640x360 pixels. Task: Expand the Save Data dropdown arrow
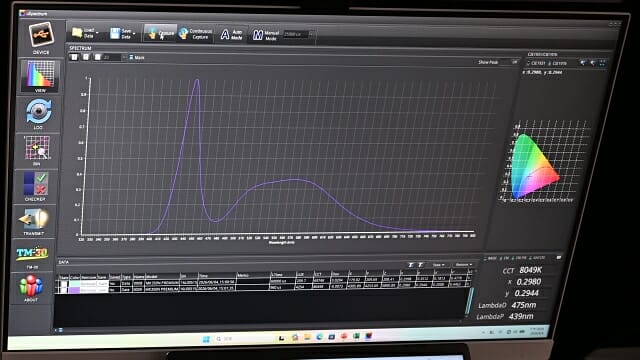(134, 34)
